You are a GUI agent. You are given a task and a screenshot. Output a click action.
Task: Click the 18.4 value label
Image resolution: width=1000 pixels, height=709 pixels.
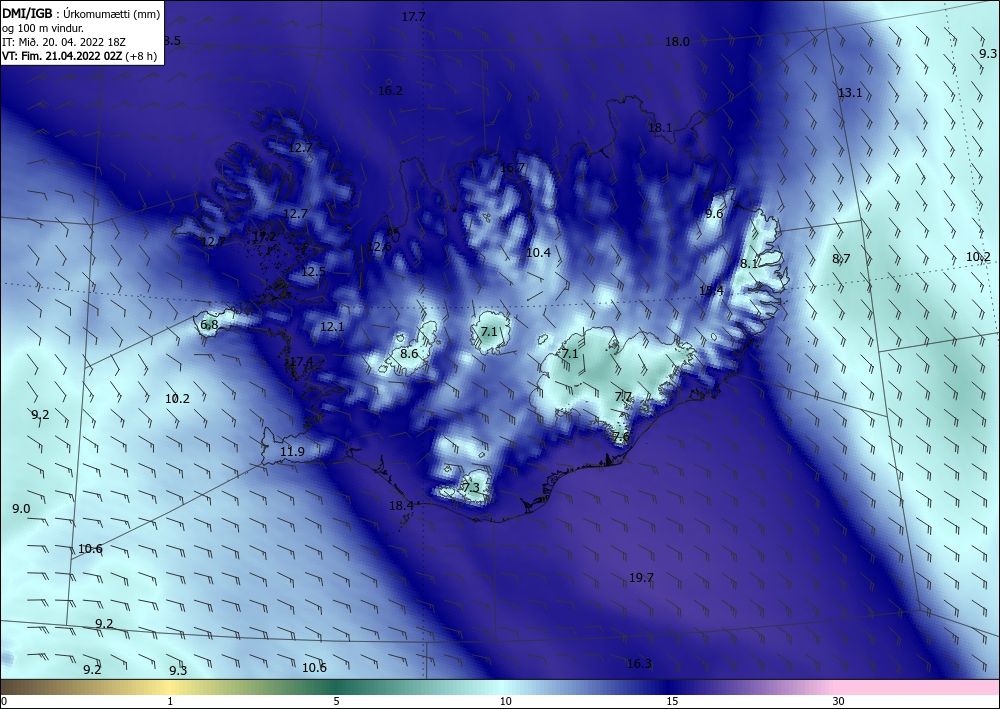click(401, 506)
